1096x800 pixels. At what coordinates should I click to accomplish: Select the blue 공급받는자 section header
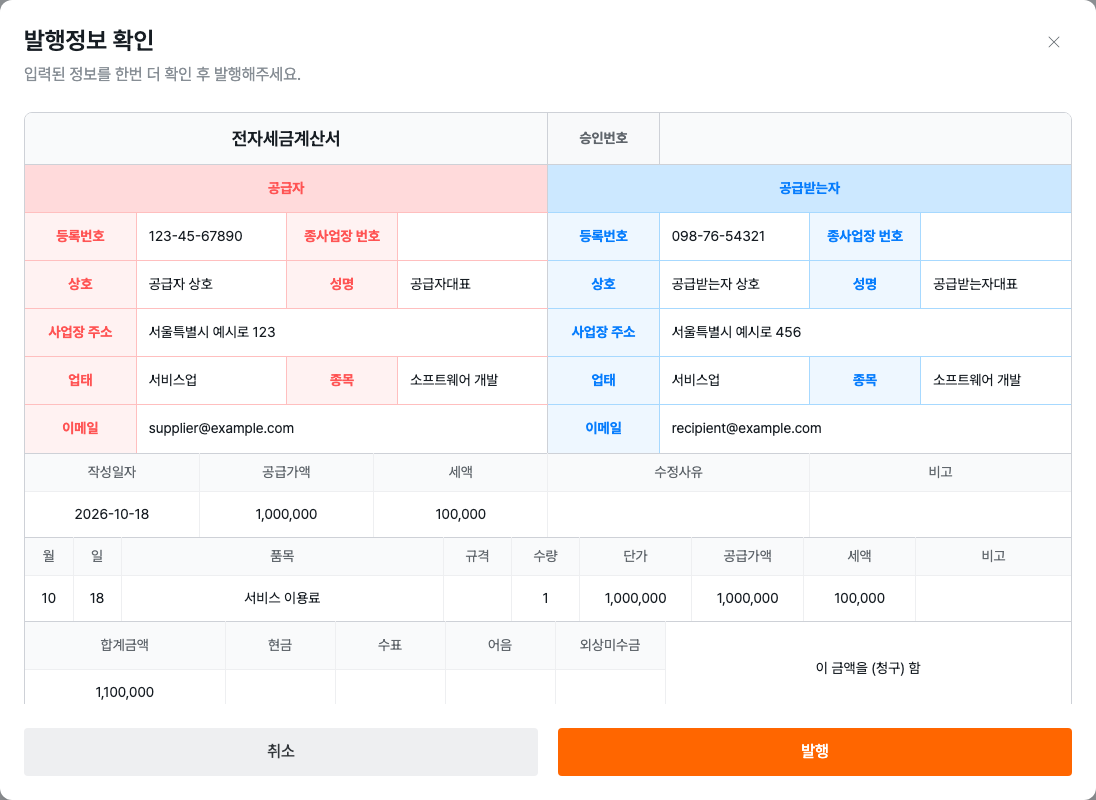click(x=809, y=189)
